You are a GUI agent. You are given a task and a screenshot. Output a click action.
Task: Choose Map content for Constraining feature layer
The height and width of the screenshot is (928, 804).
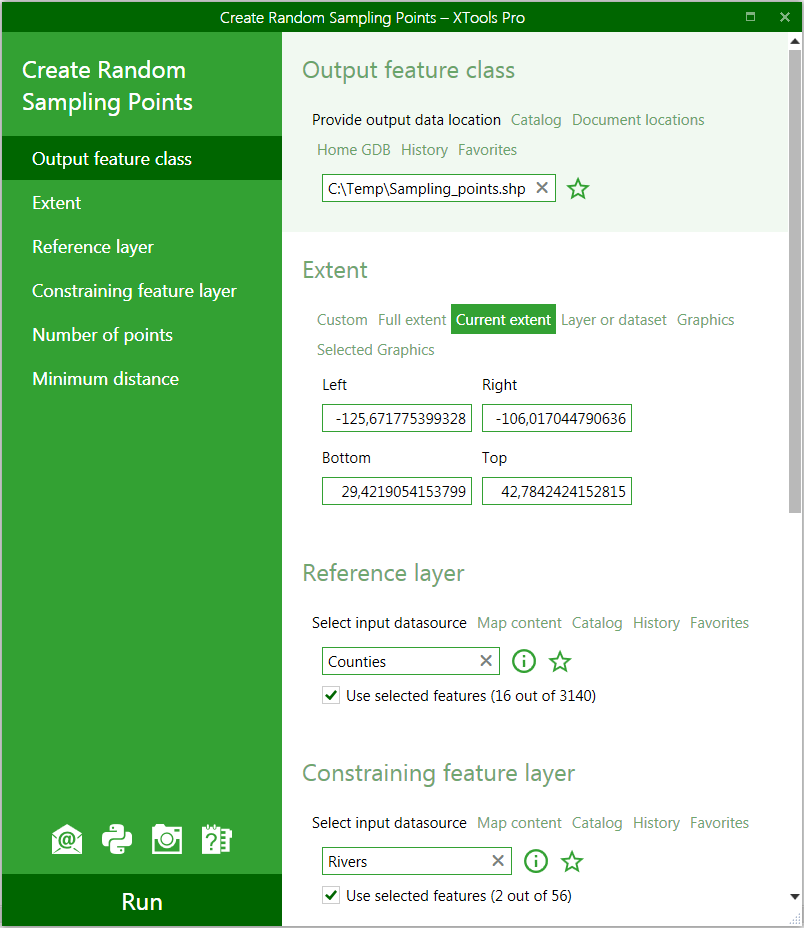point(519,823)
